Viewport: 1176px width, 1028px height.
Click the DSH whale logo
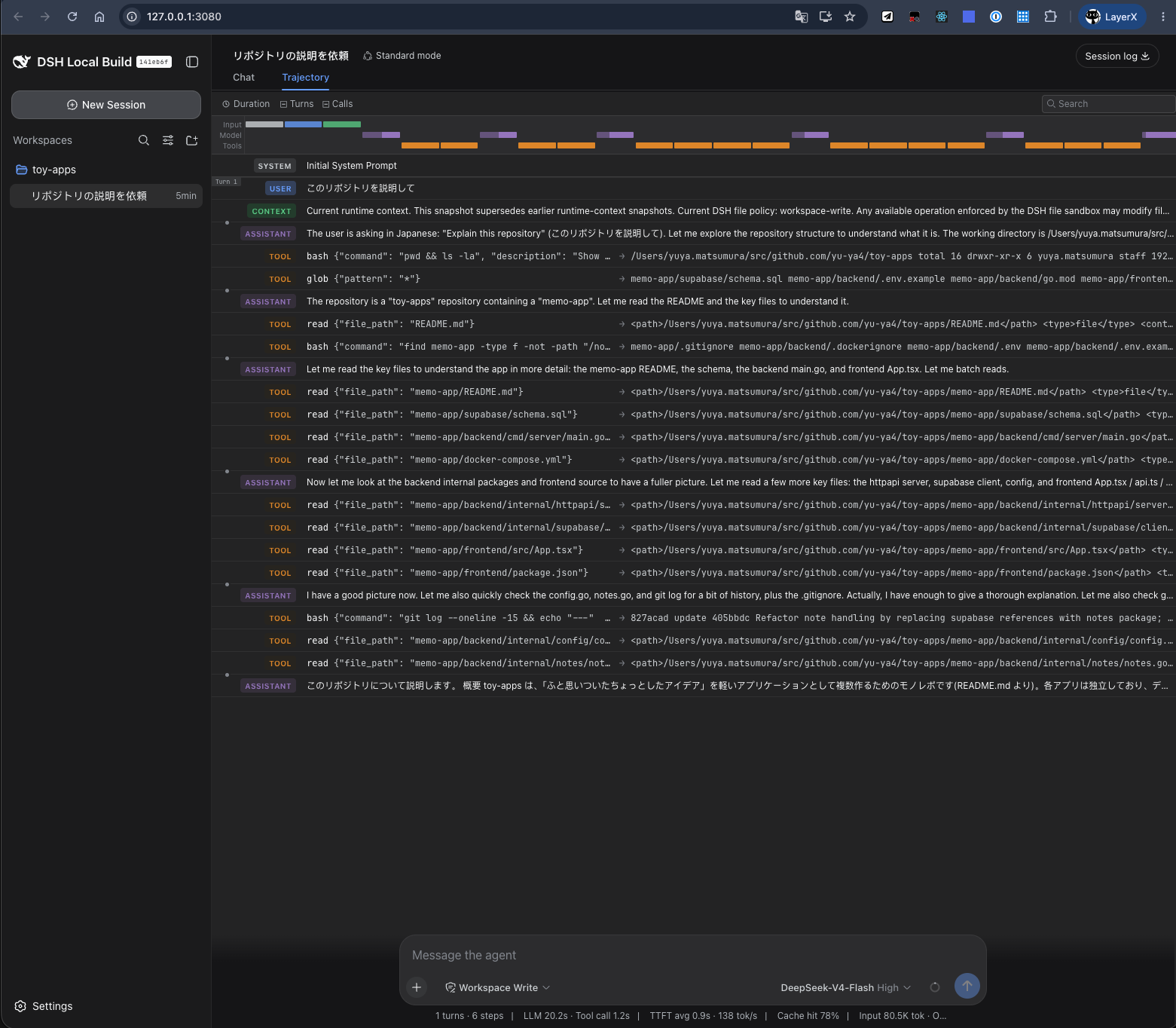click(x=22, y=62)
